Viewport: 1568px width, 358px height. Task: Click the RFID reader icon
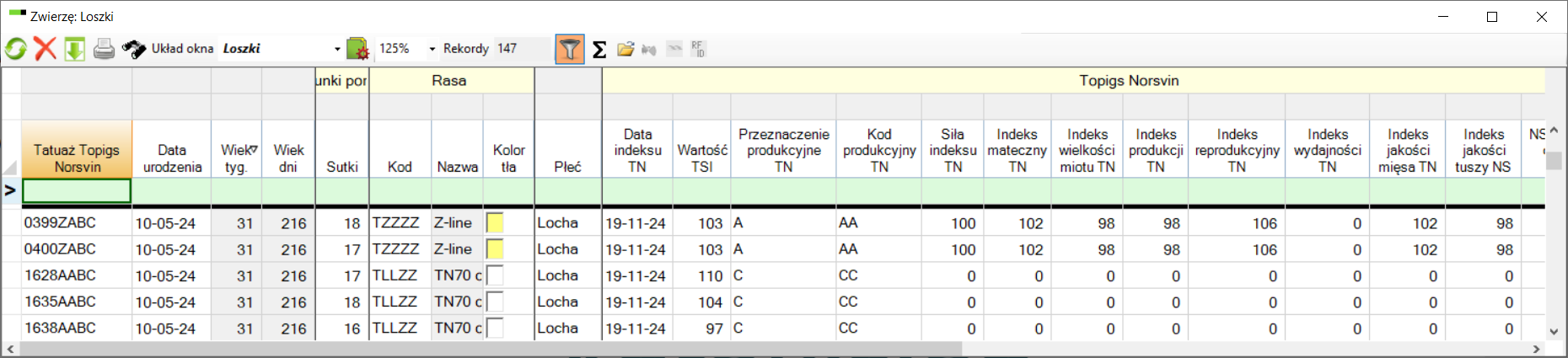click(x=698, y=49)
